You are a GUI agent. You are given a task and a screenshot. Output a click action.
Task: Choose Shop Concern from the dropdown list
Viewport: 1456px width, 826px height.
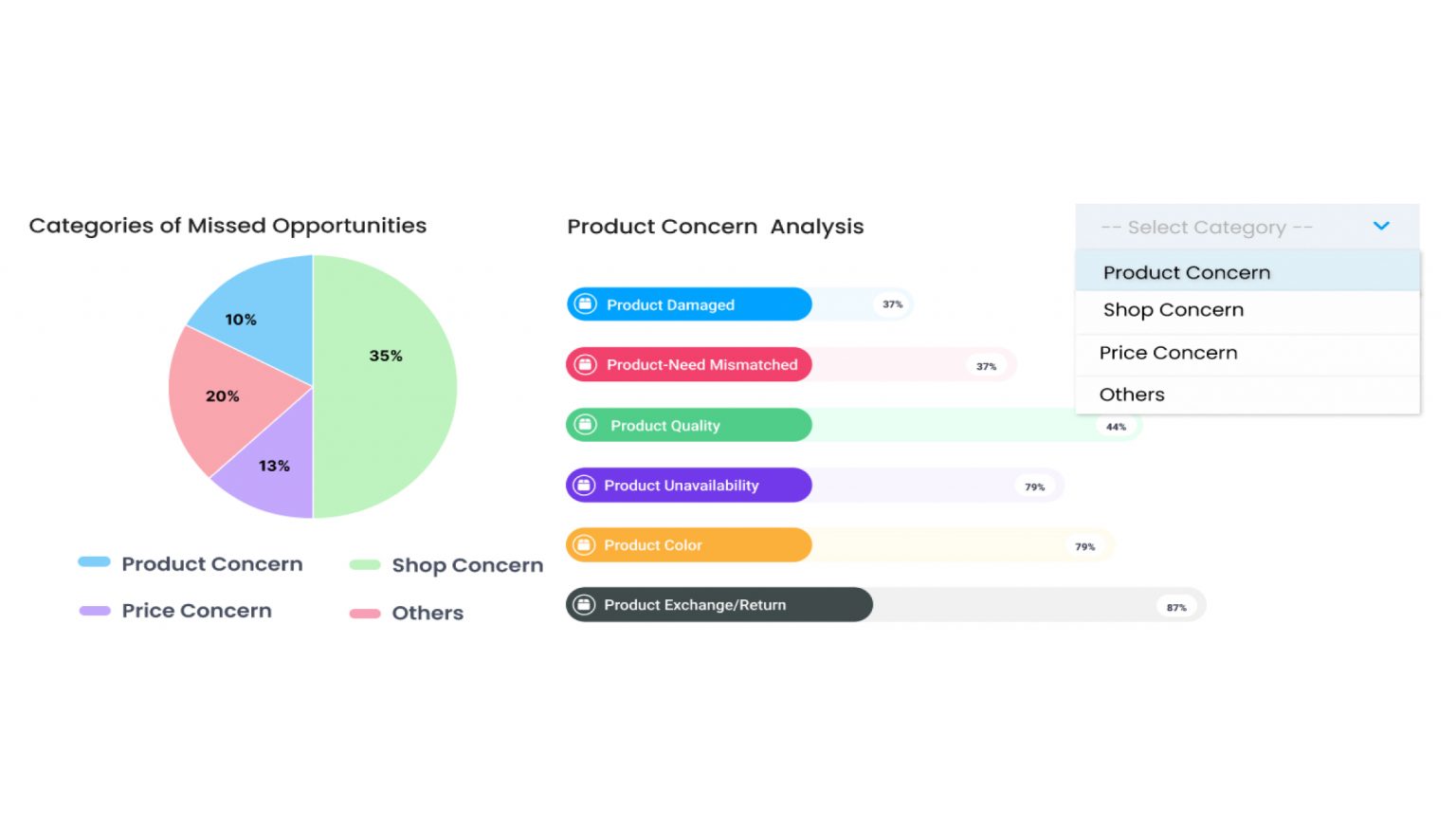1173,310
